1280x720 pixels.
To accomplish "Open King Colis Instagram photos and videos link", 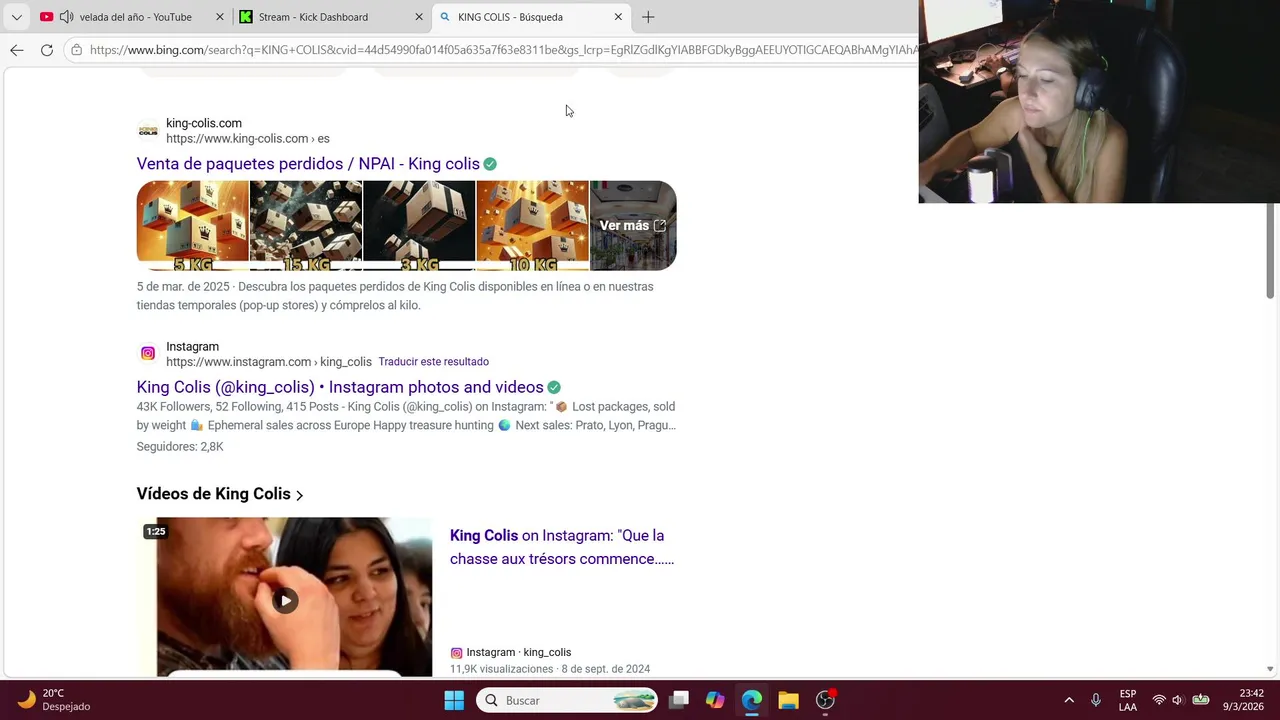I will [x=340, y=387].
